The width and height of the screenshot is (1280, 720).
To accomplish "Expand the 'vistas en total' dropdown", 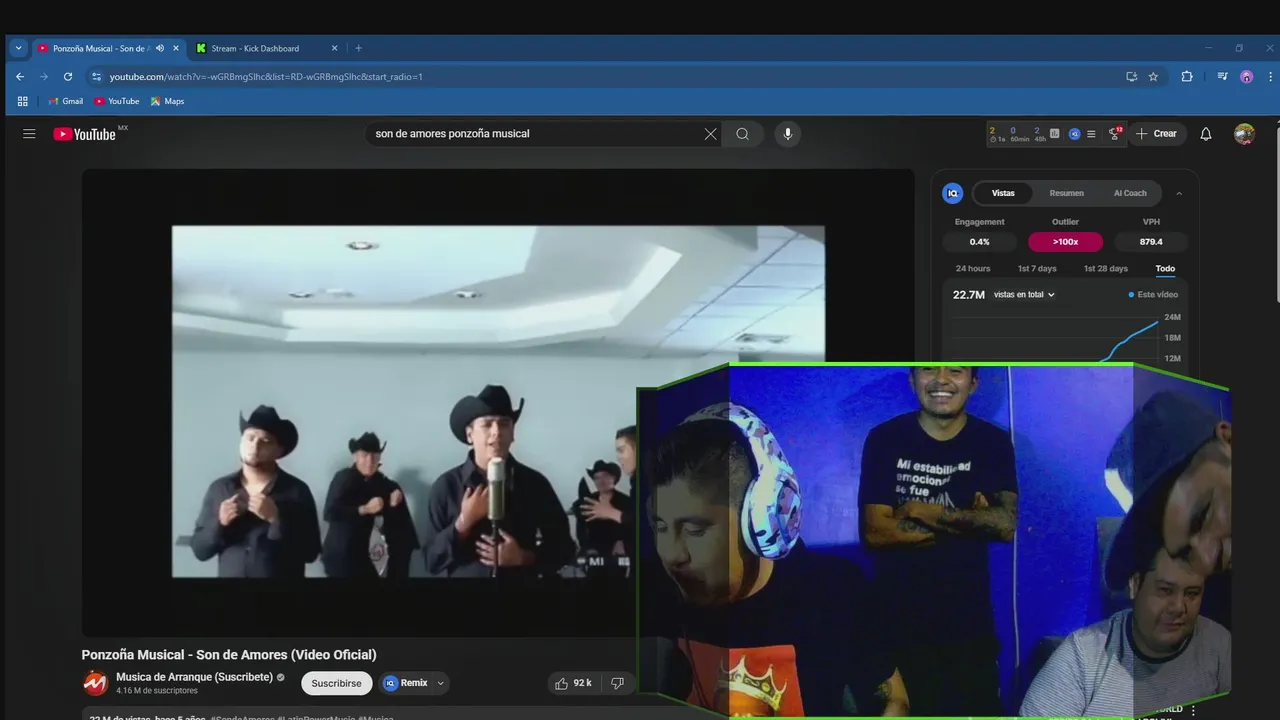I will pos(1024,295).
